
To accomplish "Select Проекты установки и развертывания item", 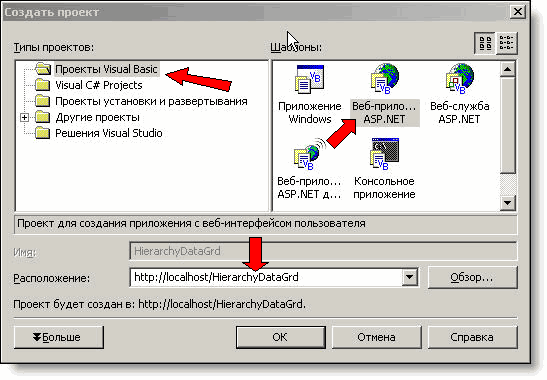I will tap(151, 102).
